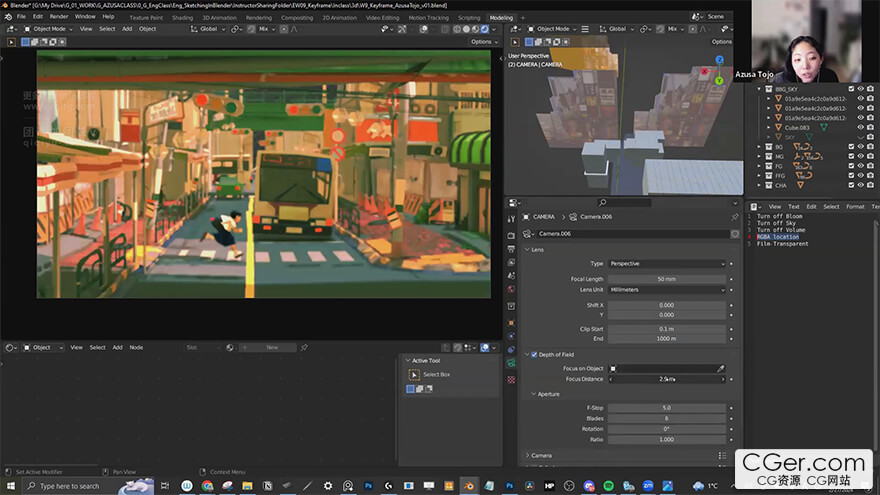
Task: Open the Render menu
Action: pyautogui.click(x=59, y=17)
